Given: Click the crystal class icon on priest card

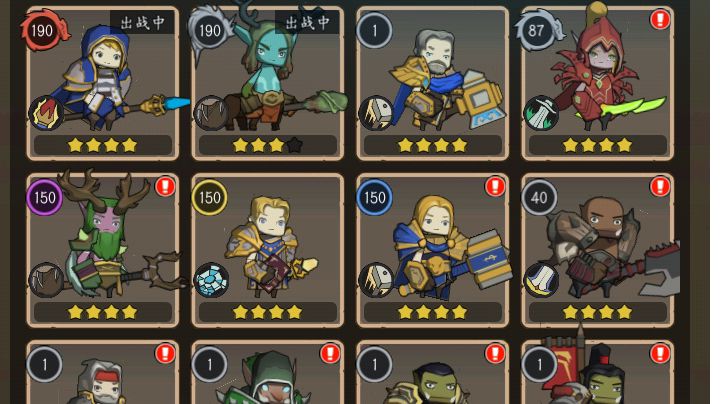Looking at the screenshot, I should point(211,280).
